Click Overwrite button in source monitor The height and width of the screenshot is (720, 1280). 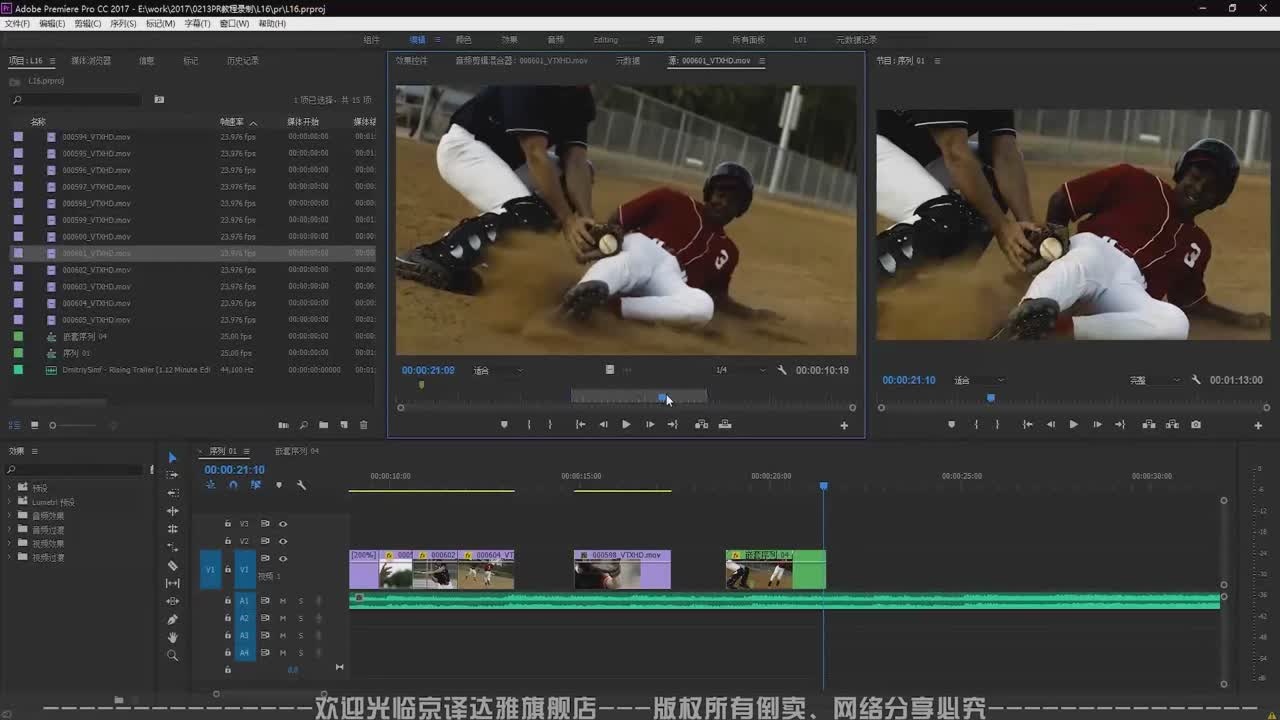point(725,424)
